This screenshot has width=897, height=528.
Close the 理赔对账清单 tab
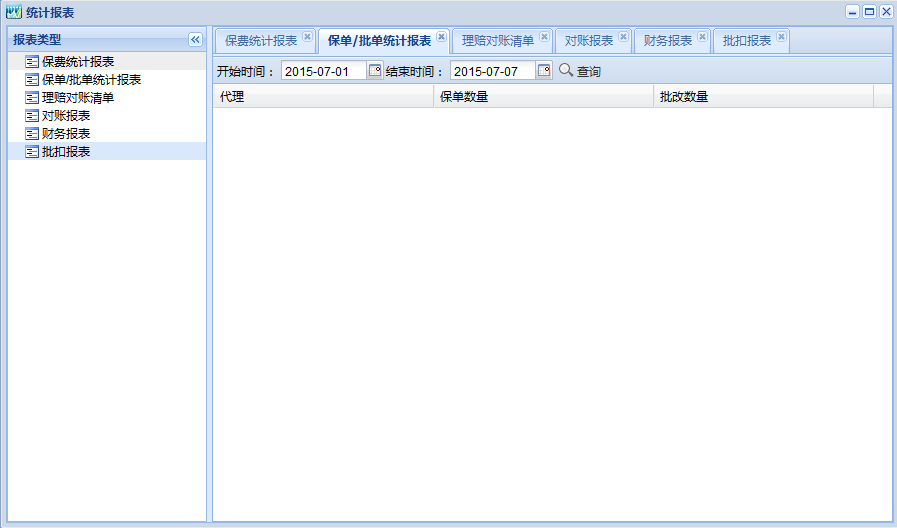[544, 36]
